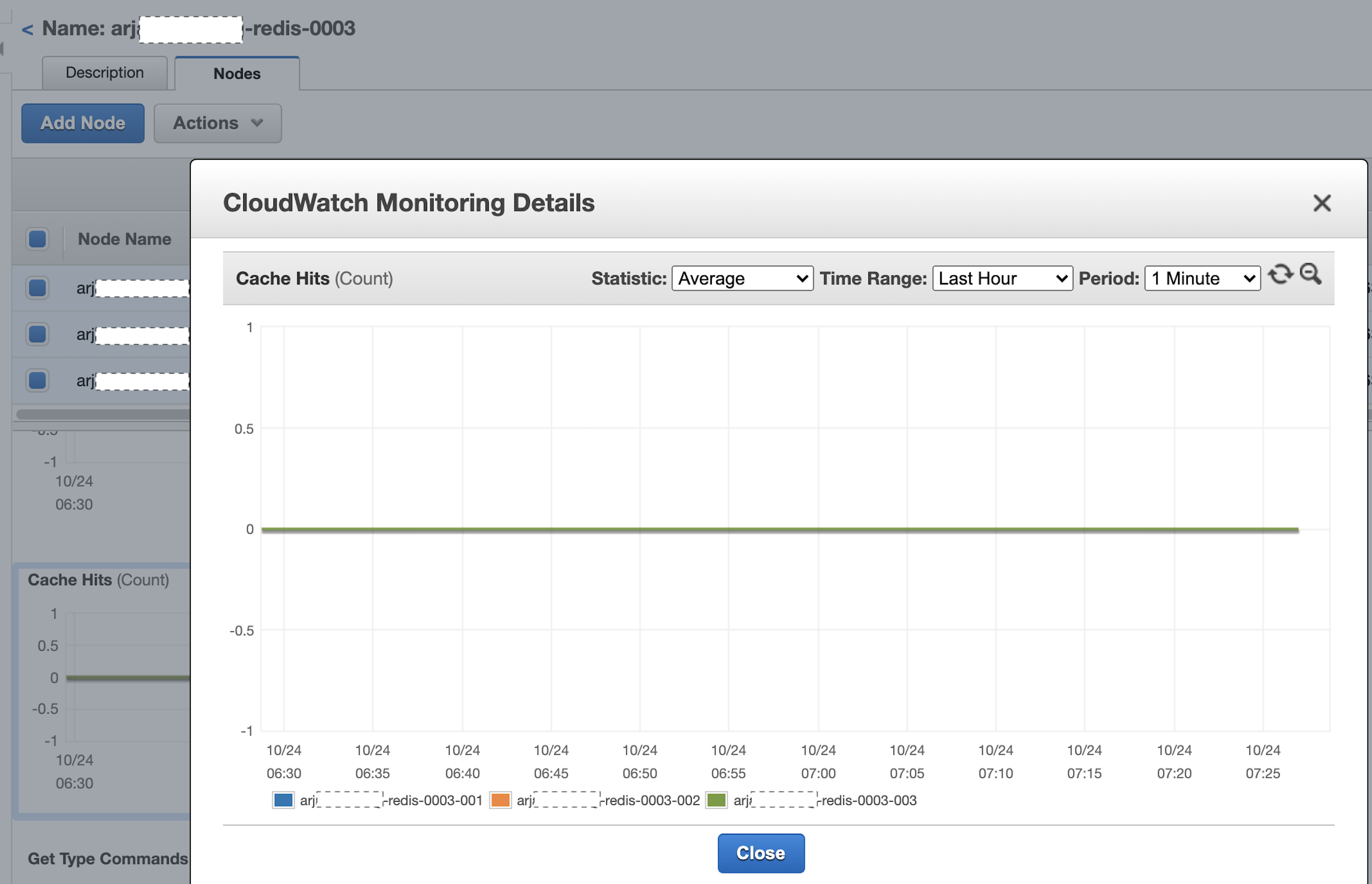The height and width of the screenshot is (884, 1372).
Task: Uncheck the third node row checkbox
Action: click(x=37, y=380)
